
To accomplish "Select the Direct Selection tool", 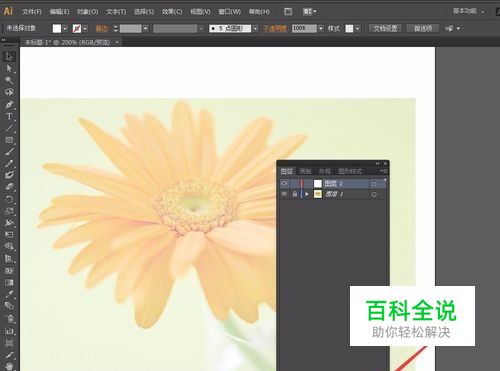I will [x=9, y=69].
